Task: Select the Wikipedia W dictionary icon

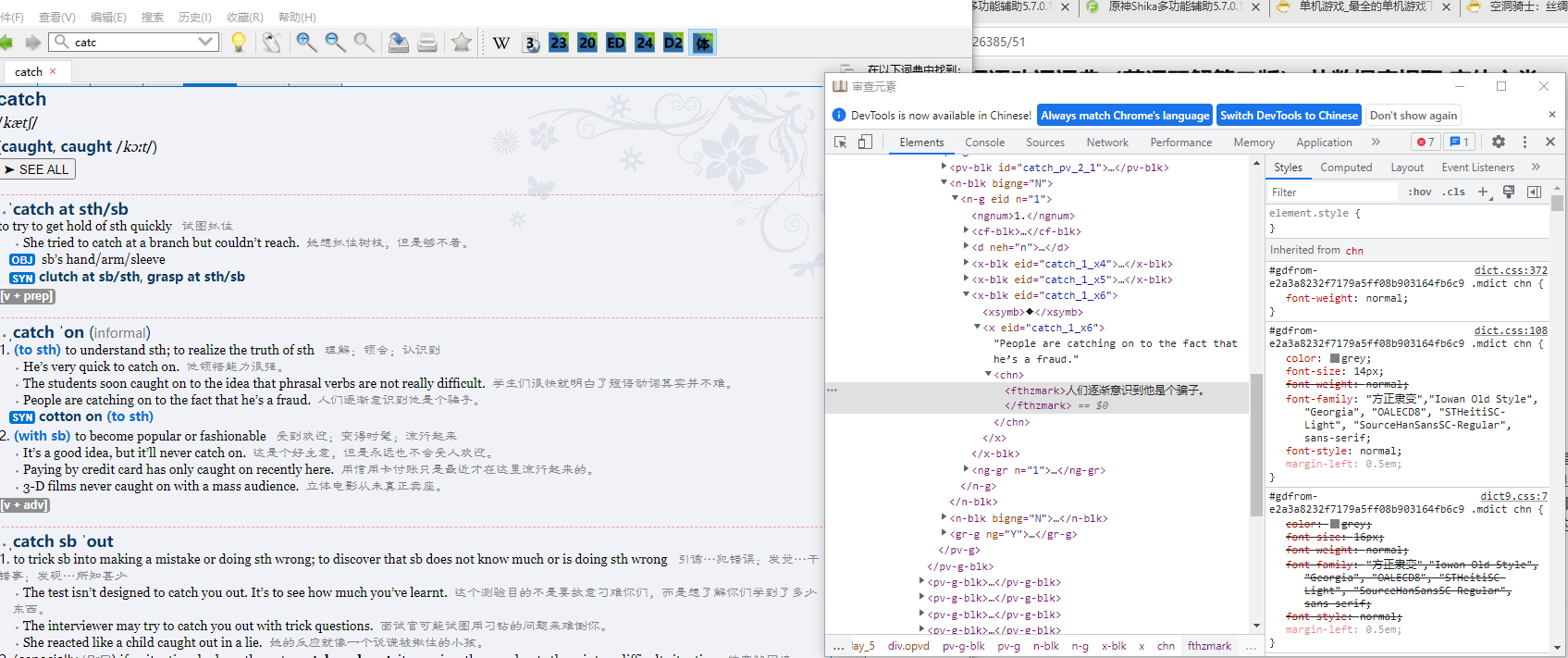Action: click(501, 43)
